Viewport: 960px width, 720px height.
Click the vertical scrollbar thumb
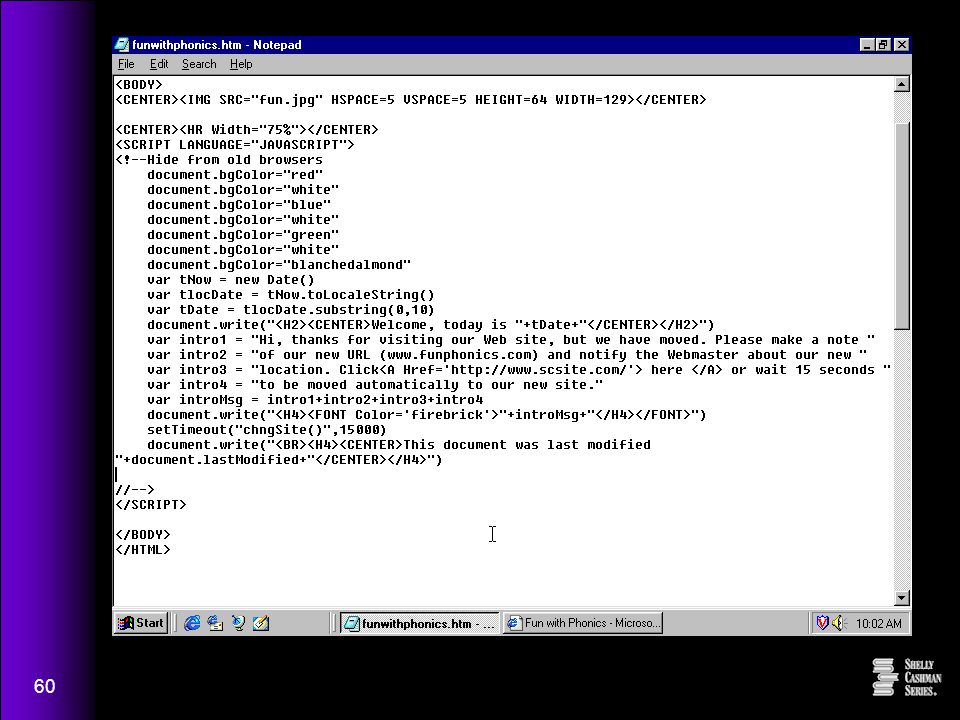[902, 226]
